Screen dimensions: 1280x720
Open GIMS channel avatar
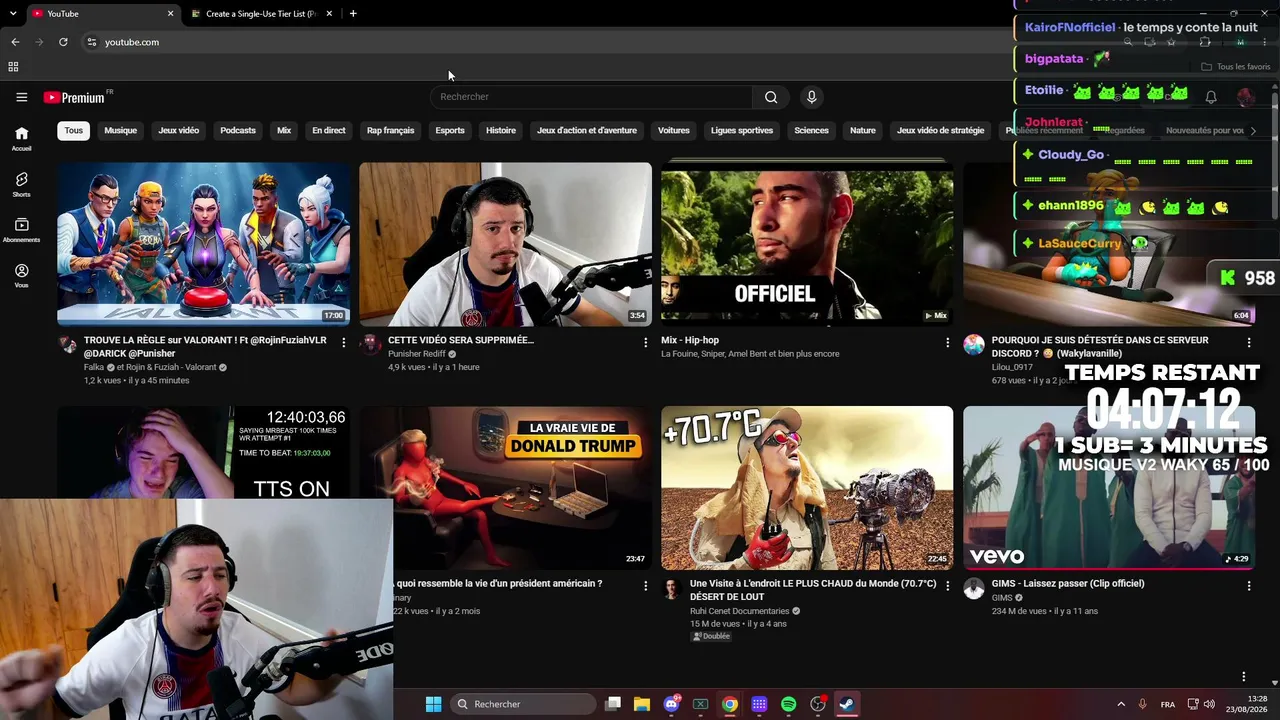974,589
